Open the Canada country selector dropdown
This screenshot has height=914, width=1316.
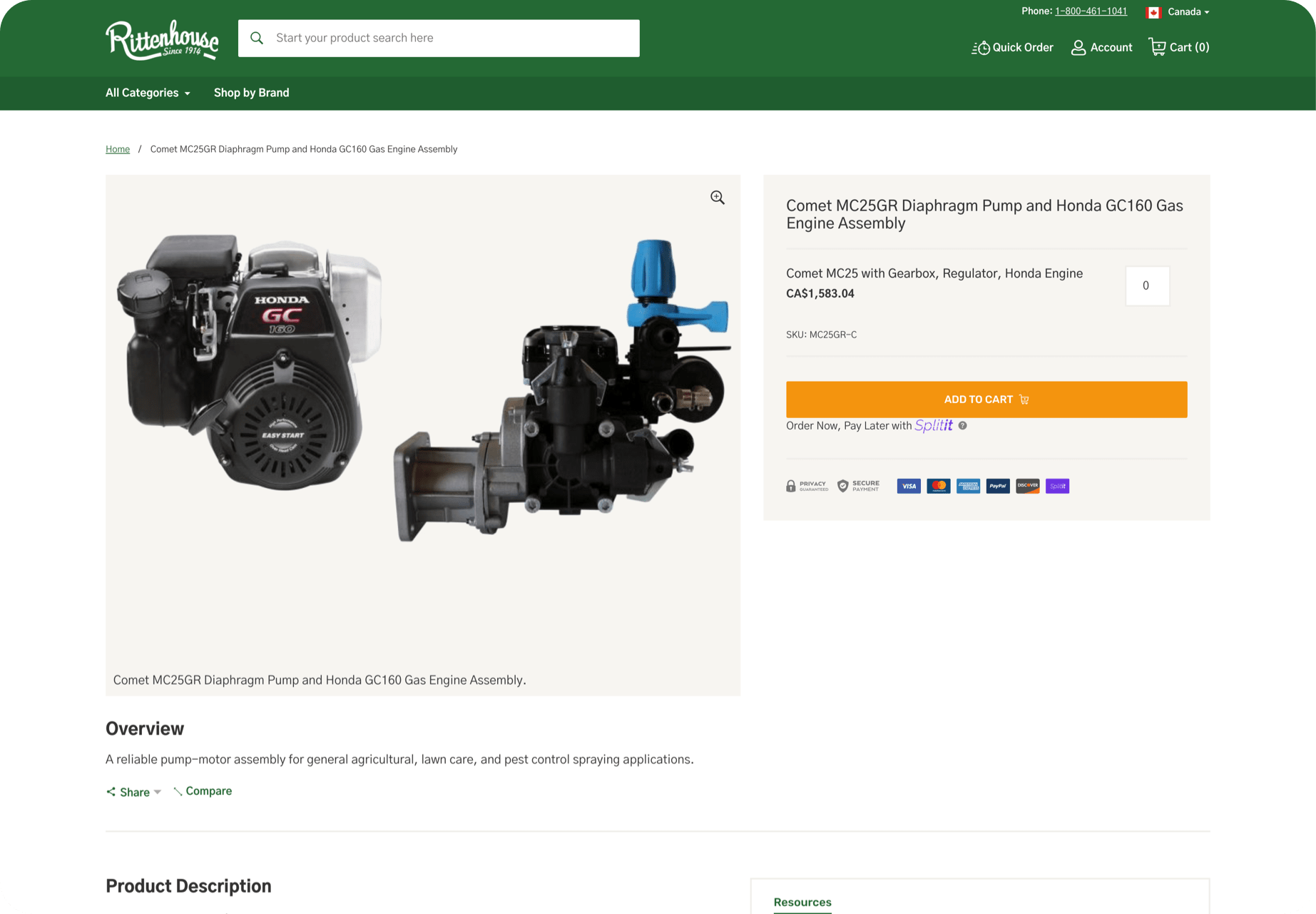[1188, 12]
